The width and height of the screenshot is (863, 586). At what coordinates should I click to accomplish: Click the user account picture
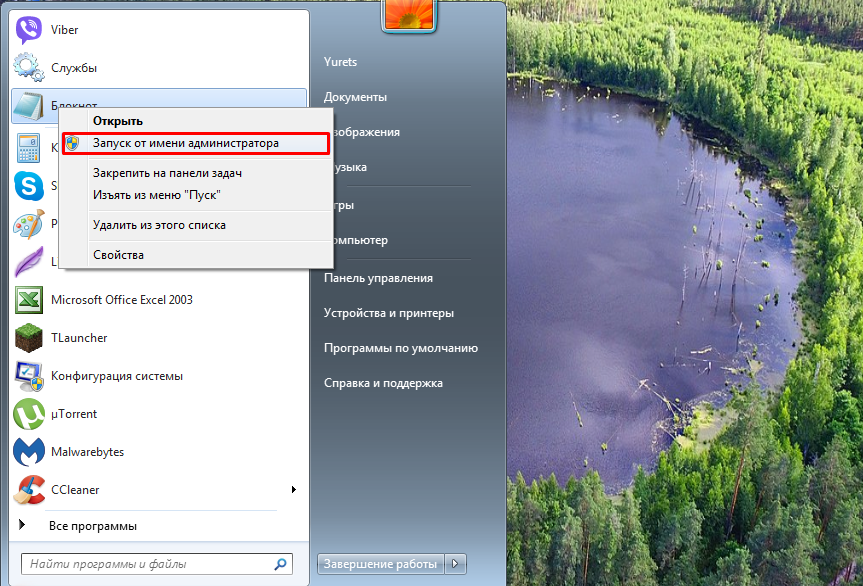(x=409, y=14)
